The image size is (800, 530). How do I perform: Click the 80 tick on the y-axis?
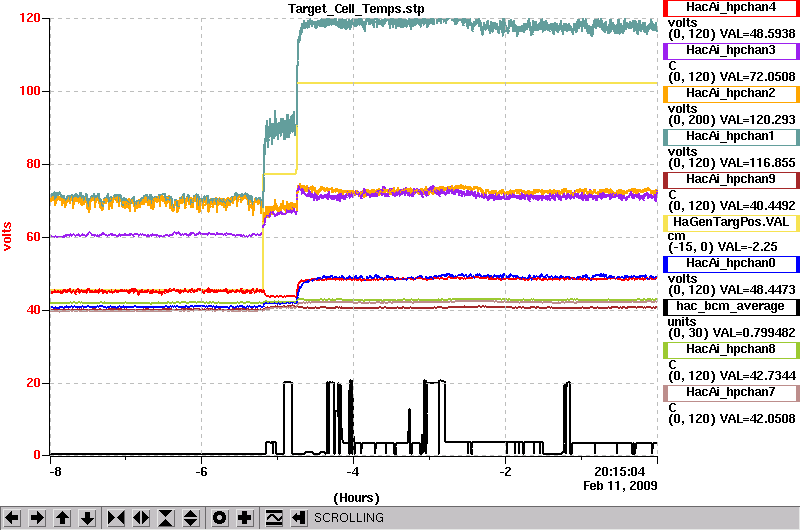(x=33, y=164)
